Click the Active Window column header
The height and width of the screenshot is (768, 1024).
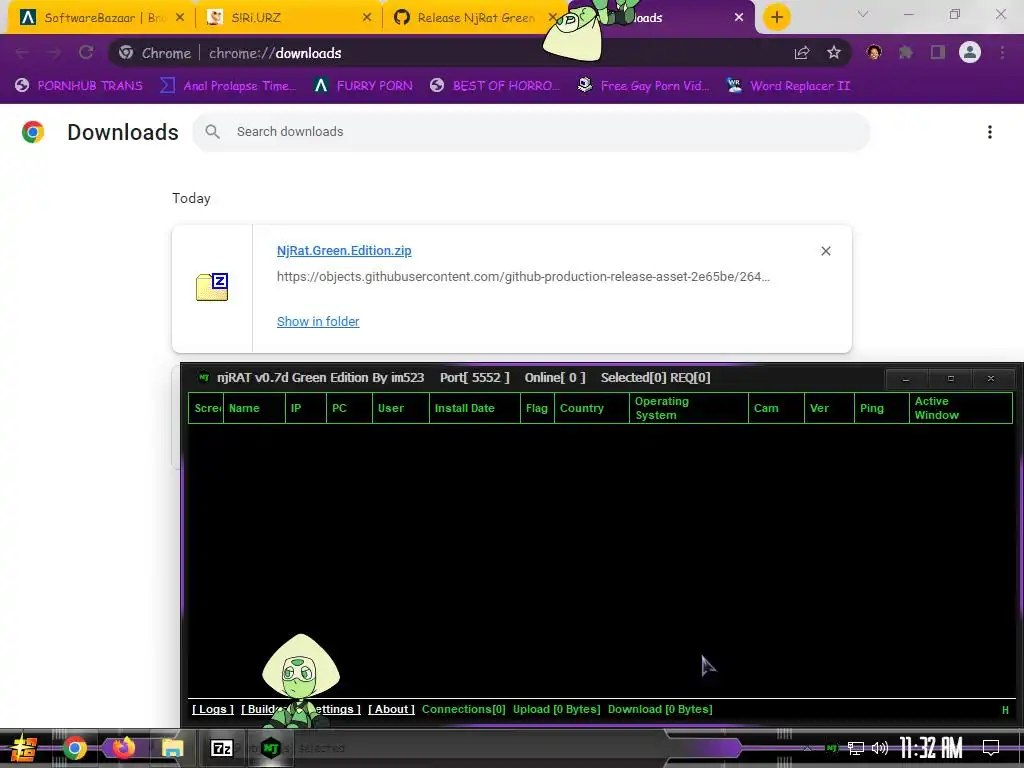(961, 408)
